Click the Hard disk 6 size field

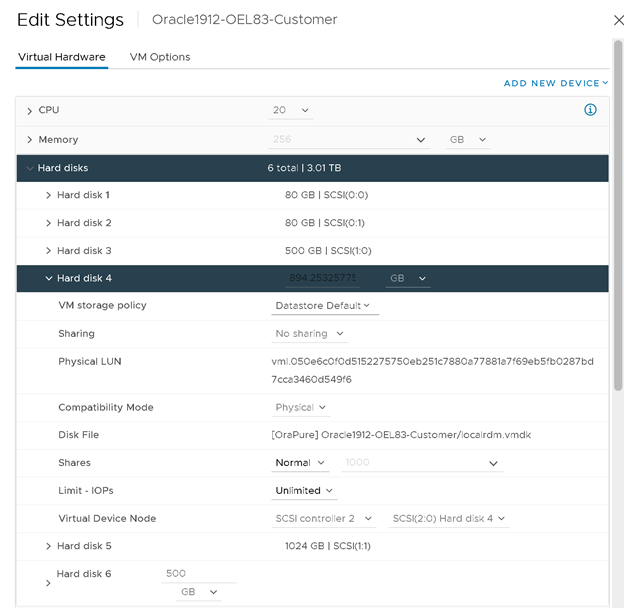pos(198,574)
